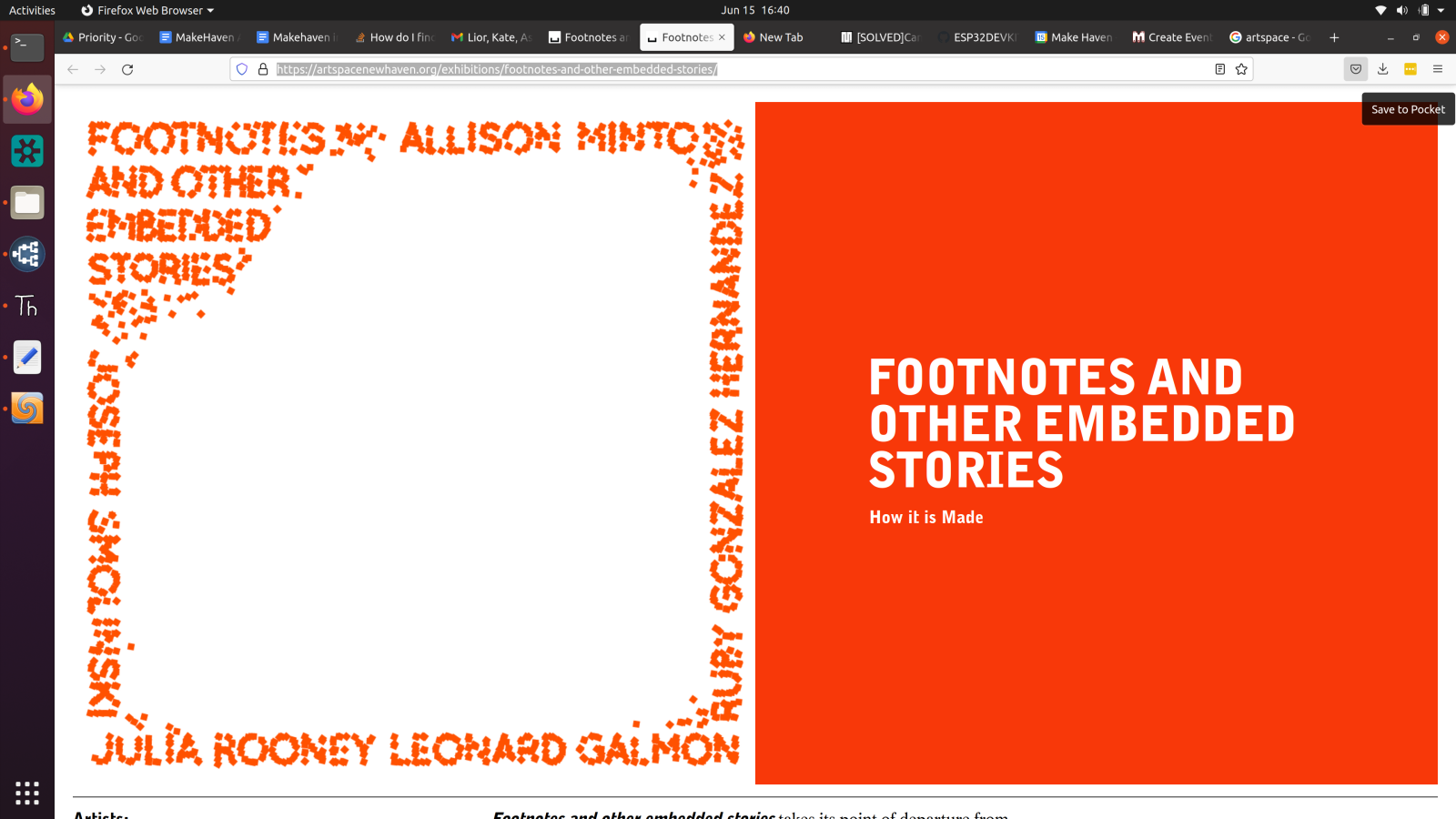Bookmark this page with the star icon
1456x819 pixels.
(1241, 69)
